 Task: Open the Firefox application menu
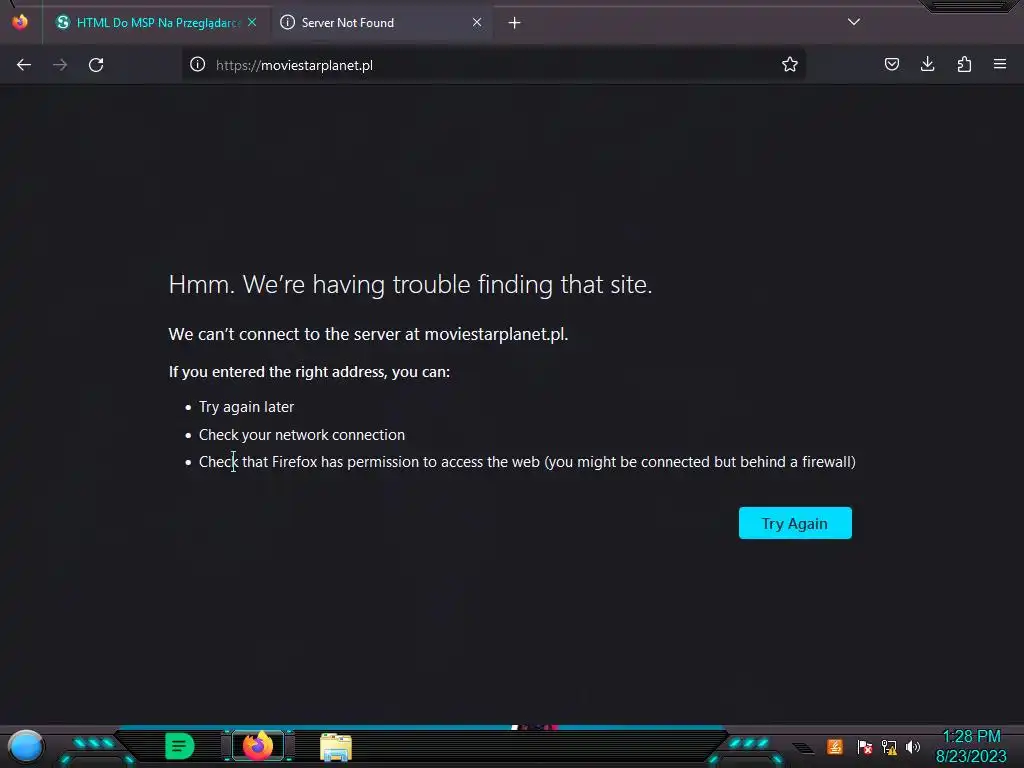[1000, 64]
